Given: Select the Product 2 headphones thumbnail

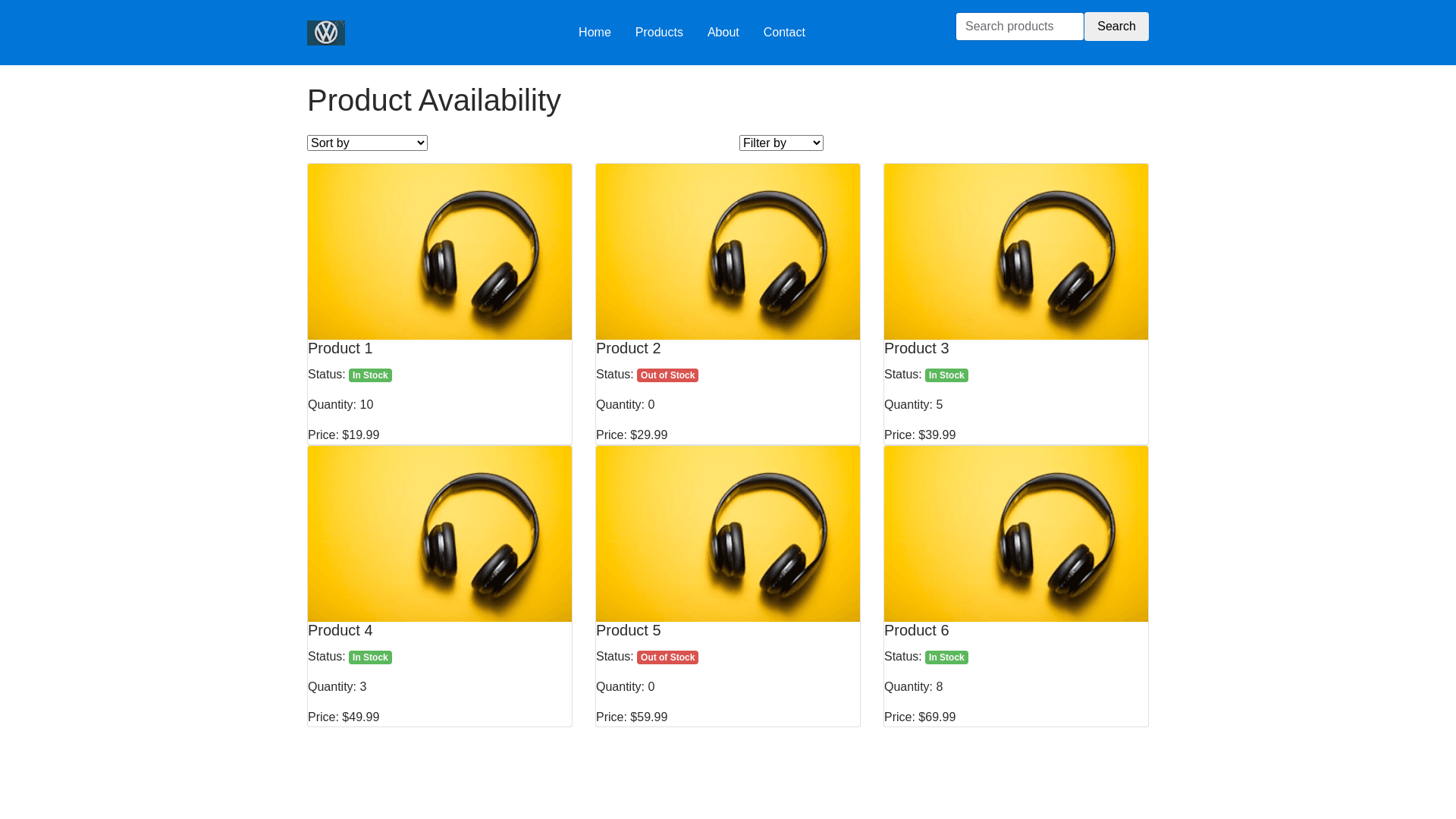Looking at the screenshot, I should tap(728, 252).
